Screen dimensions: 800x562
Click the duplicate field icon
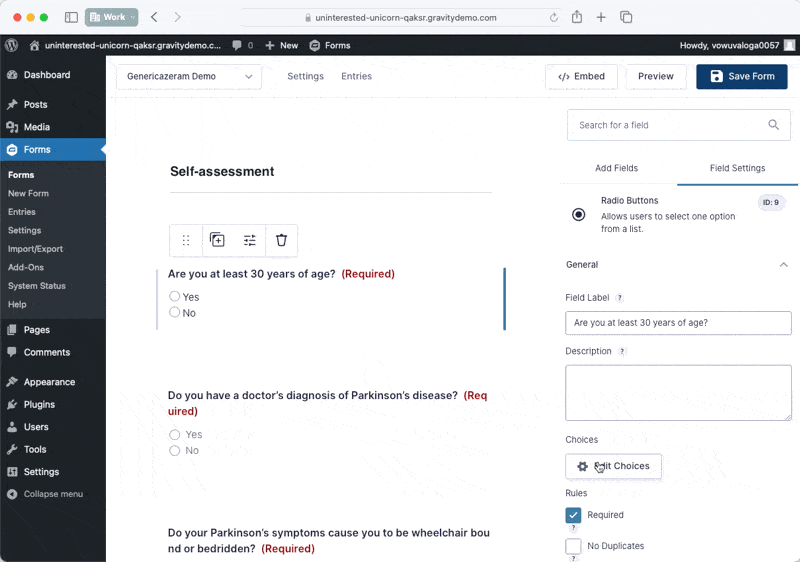coord(217,240)
